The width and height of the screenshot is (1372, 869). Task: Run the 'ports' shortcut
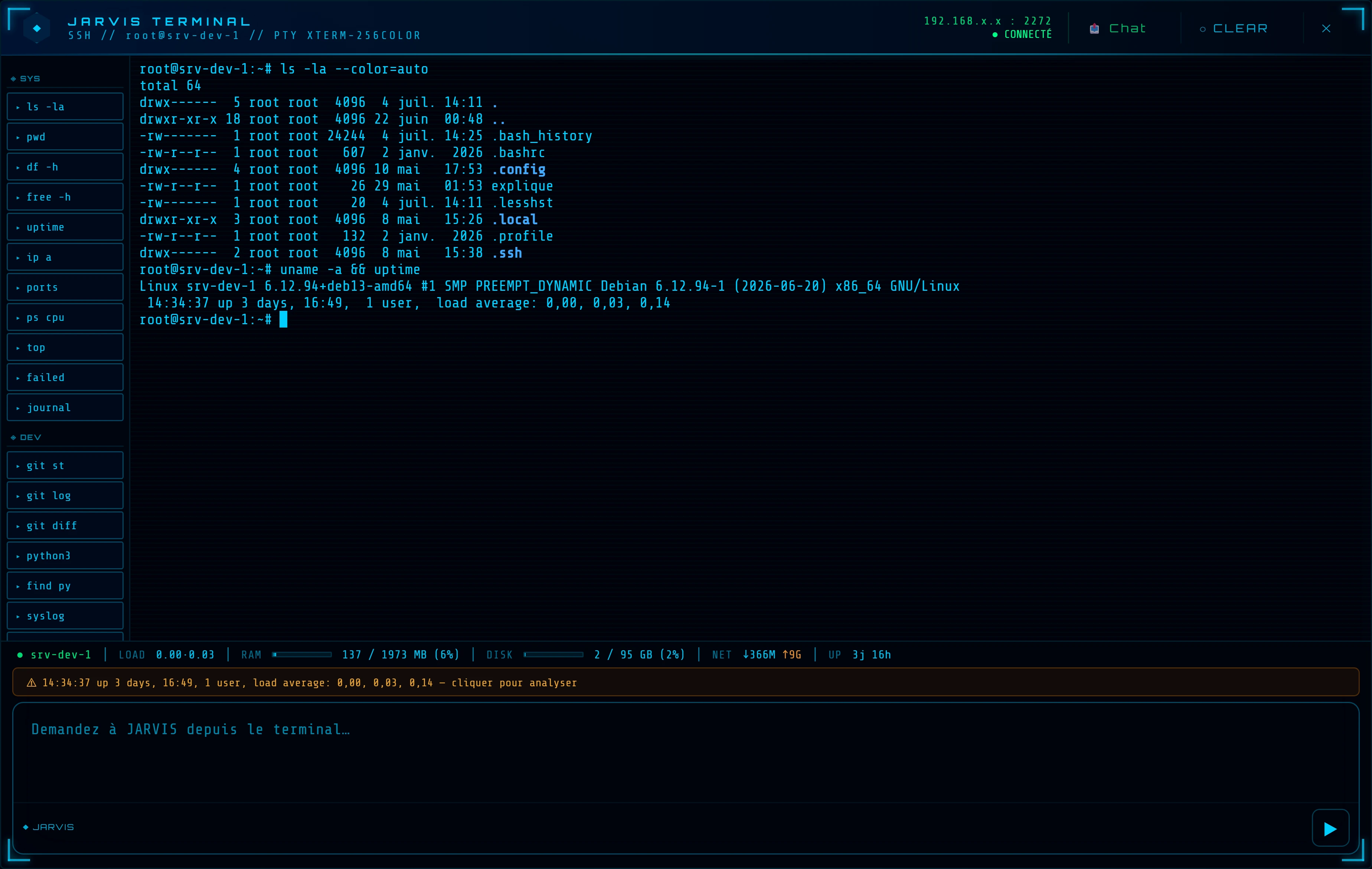pos(65,287)
